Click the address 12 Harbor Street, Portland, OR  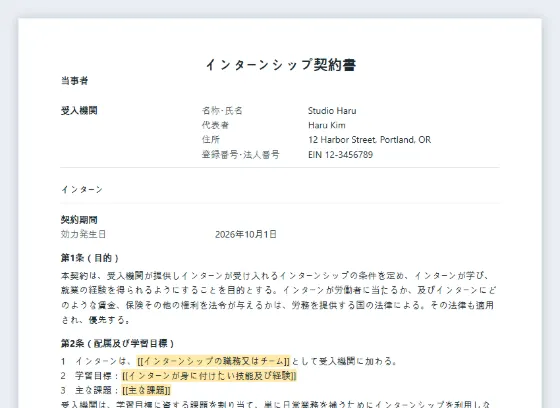370,140
